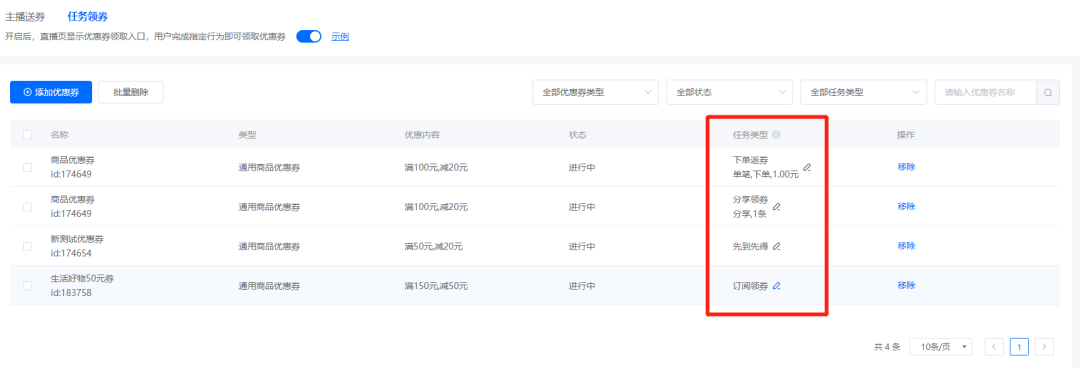Open the 全部任务类型 dropdown
This screenshot has height=368, width=1080.
click(864, 92)
